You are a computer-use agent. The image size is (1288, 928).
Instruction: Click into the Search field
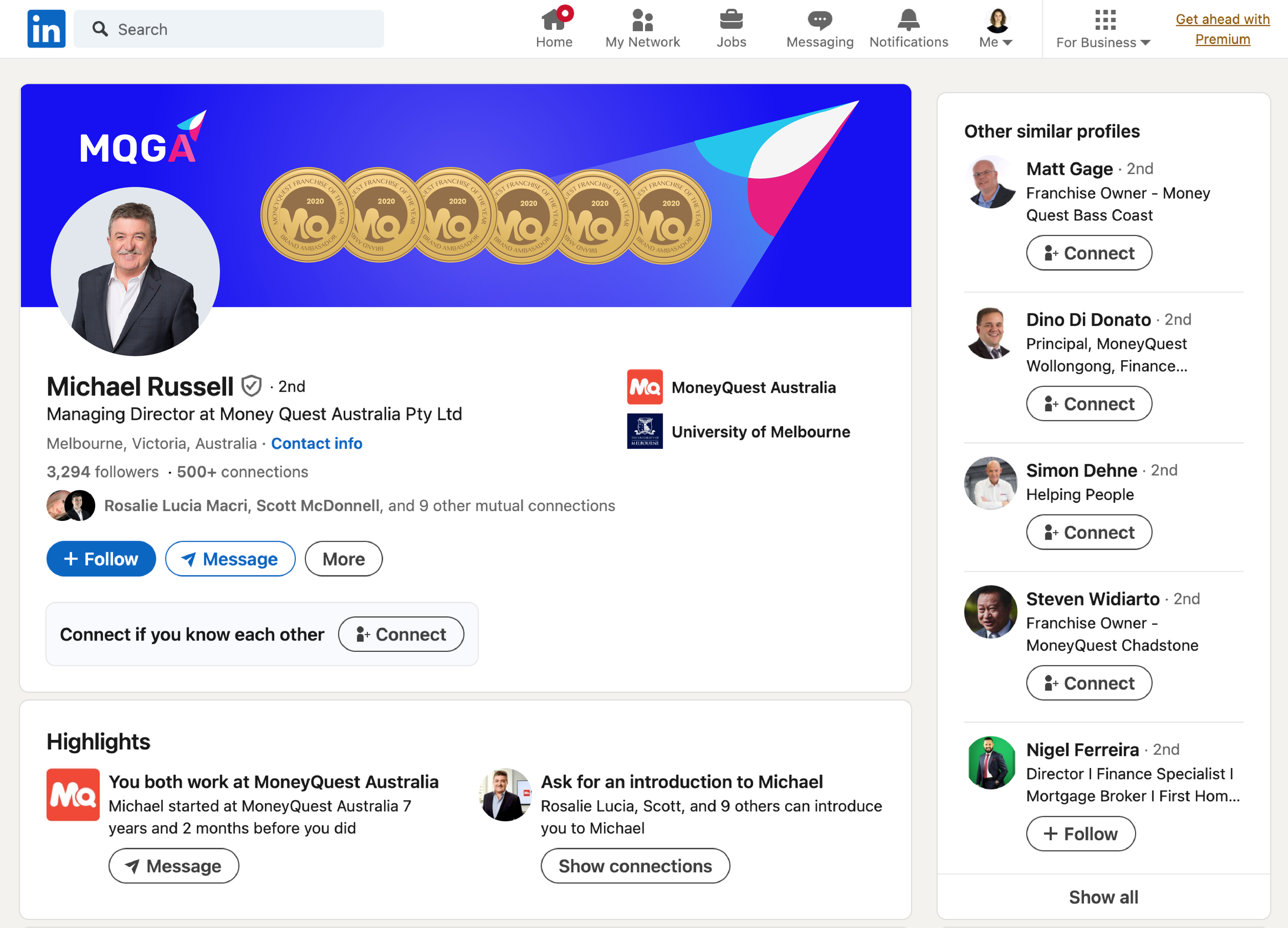click(x=229, y=29)
